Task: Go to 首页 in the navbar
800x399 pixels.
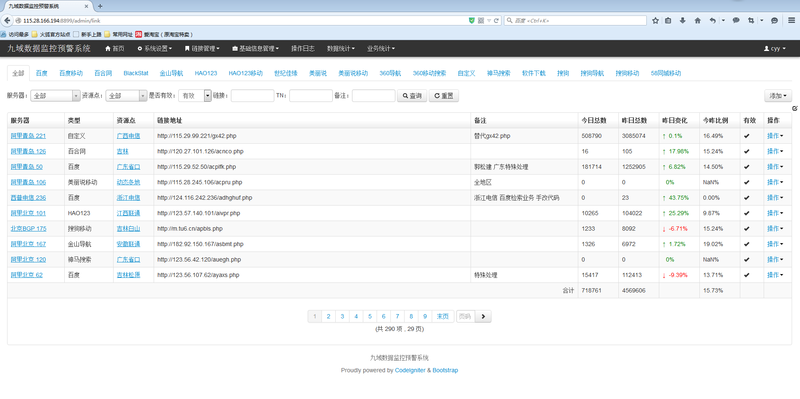Action: click(115, 48)
